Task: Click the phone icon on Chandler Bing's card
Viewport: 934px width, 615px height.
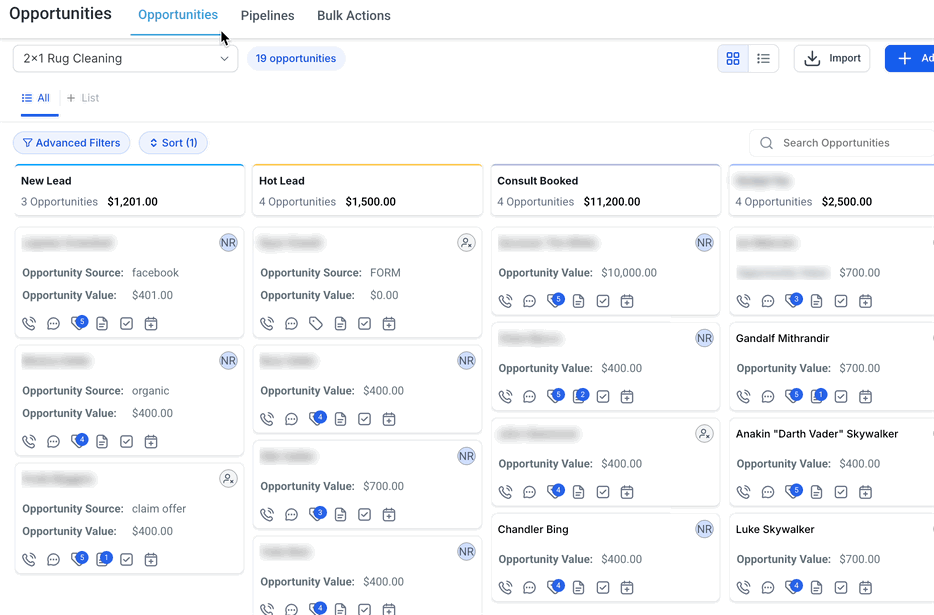Action: 506,587
